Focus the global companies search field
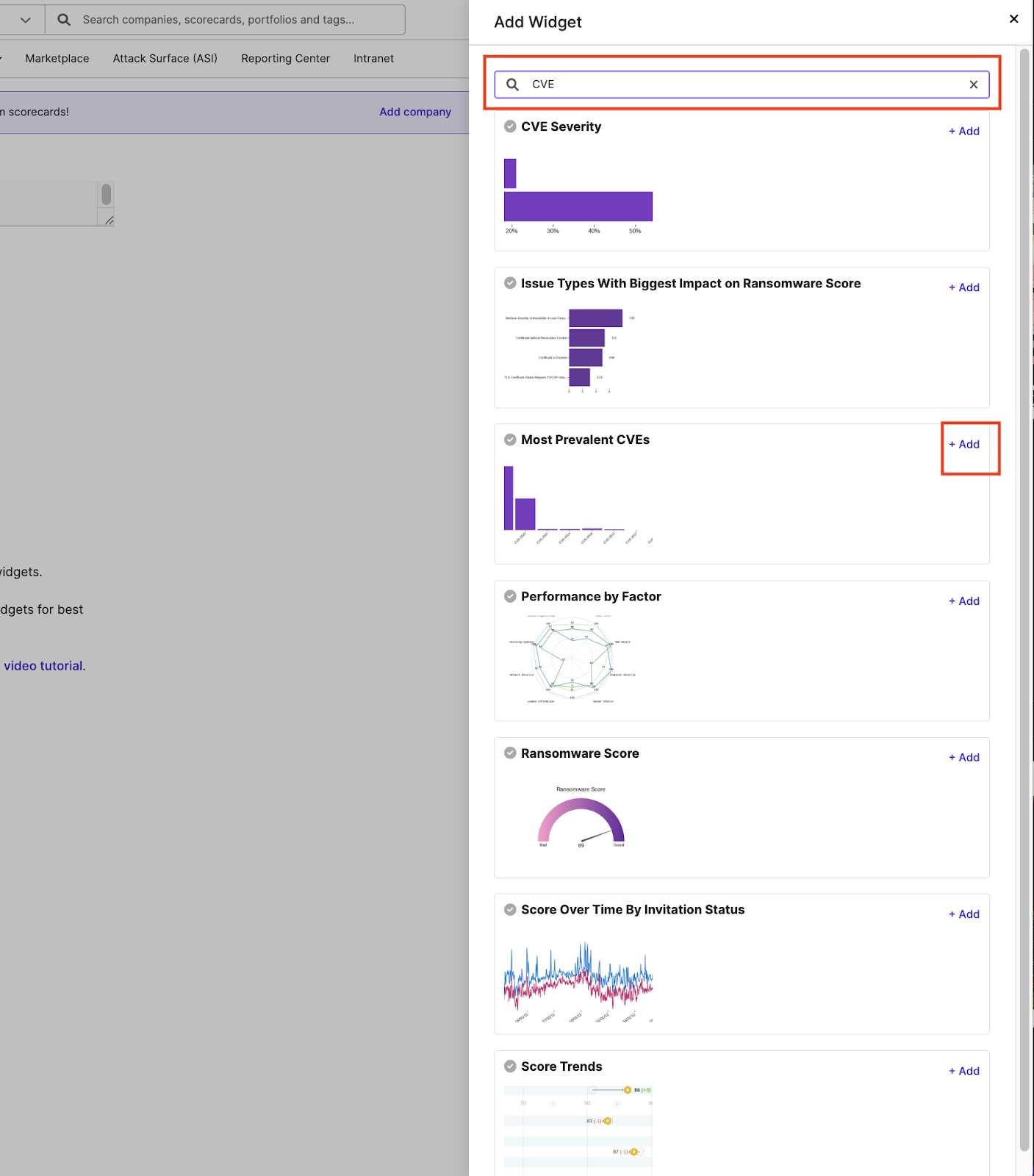 pyautogui.click(x=226, y=20)
